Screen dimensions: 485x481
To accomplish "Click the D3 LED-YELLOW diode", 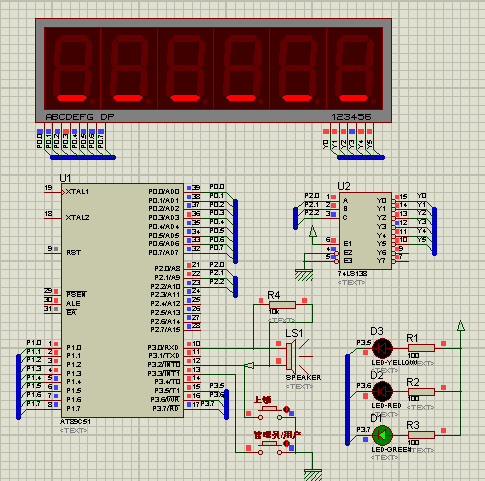I will pos(382,348).
